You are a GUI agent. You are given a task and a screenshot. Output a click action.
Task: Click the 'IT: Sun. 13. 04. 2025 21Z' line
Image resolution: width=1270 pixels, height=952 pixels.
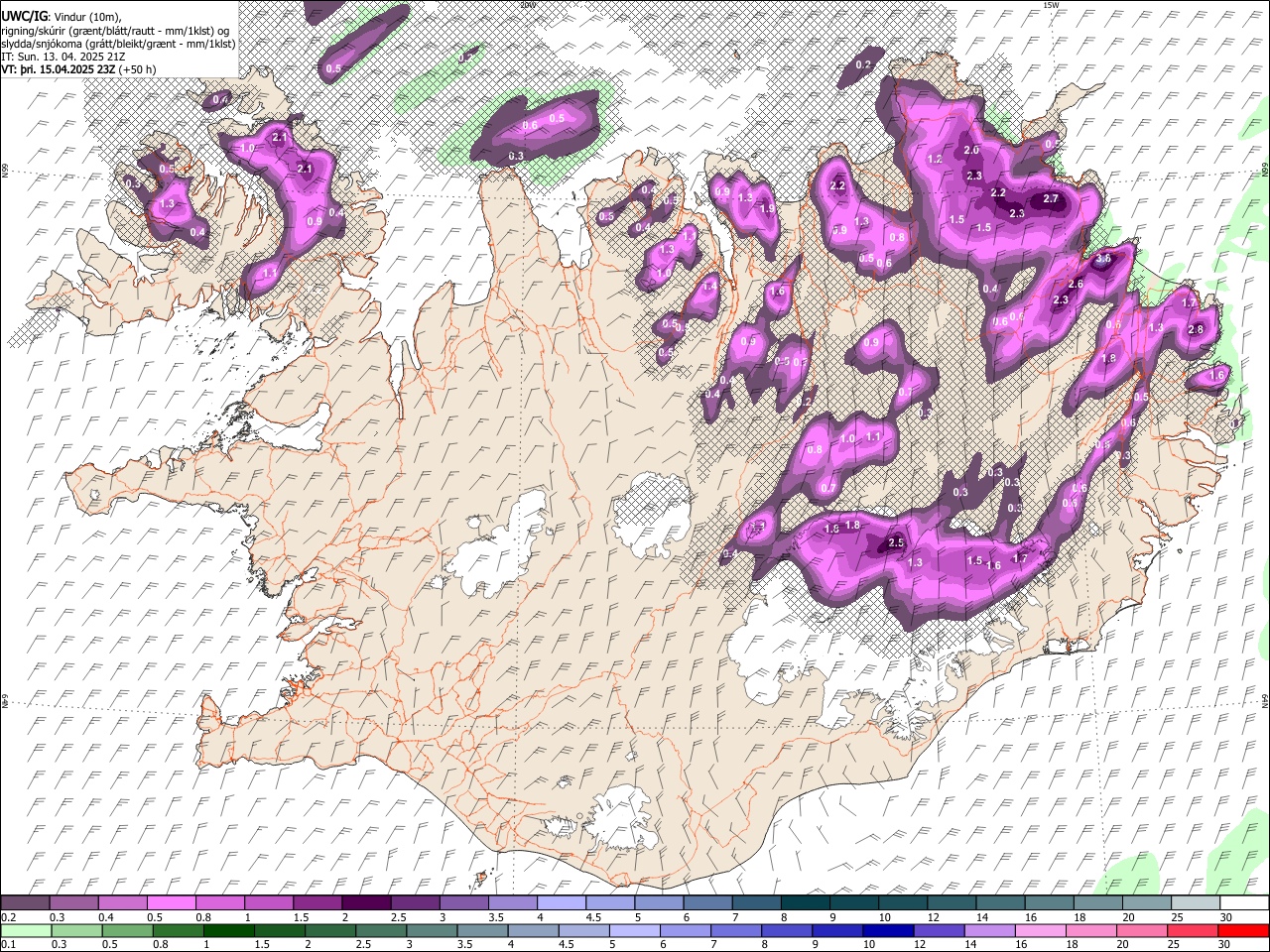63,57
